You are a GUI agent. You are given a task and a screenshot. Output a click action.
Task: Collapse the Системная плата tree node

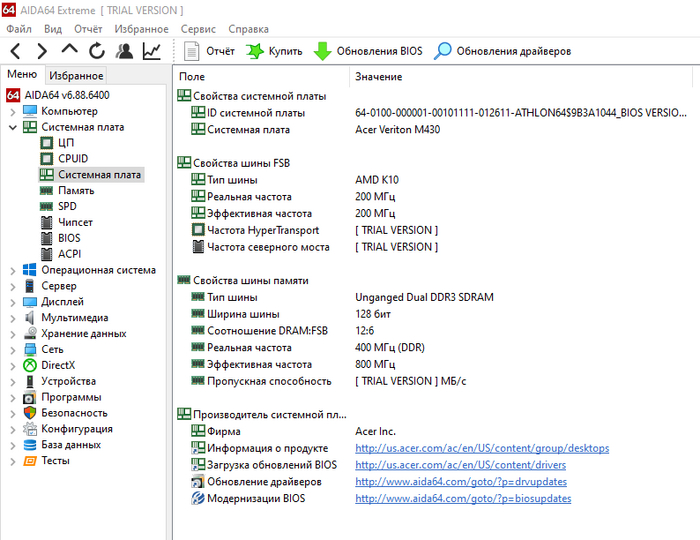click(x=12, y=127)
